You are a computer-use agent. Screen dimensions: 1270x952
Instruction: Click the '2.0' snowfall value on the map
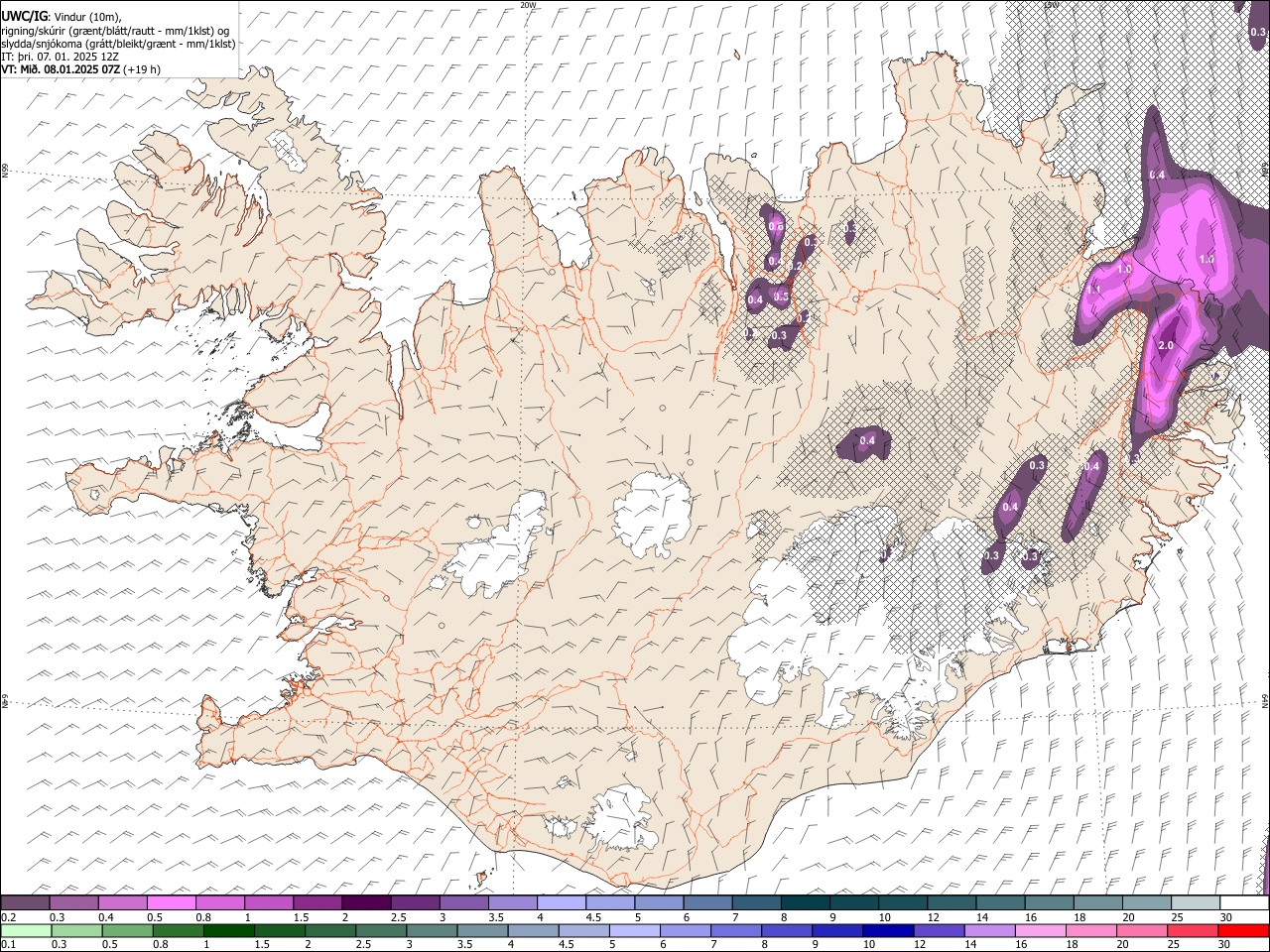point(1166,345)
